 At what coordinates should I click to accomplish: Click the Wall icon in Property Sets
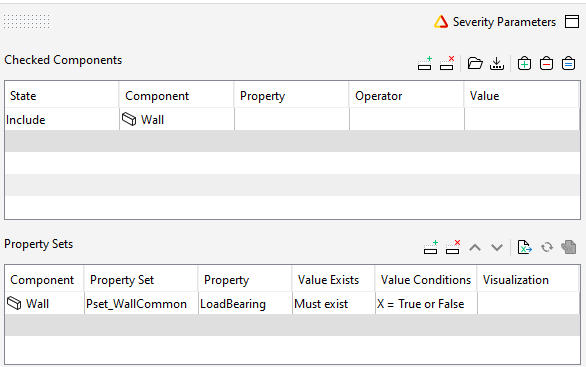point(14,303)
